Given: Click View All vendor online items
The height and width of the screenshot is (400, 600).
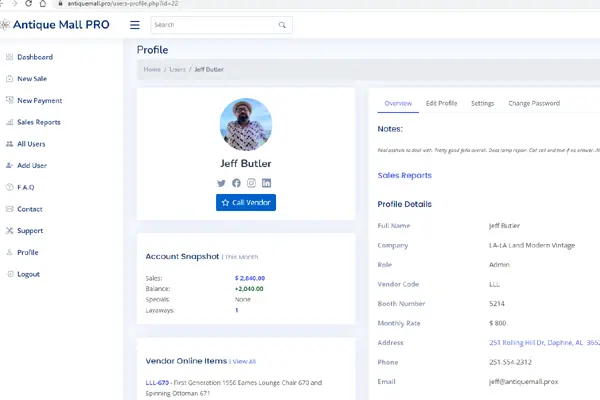Looking at the screenshot, I should pos(244,361).
